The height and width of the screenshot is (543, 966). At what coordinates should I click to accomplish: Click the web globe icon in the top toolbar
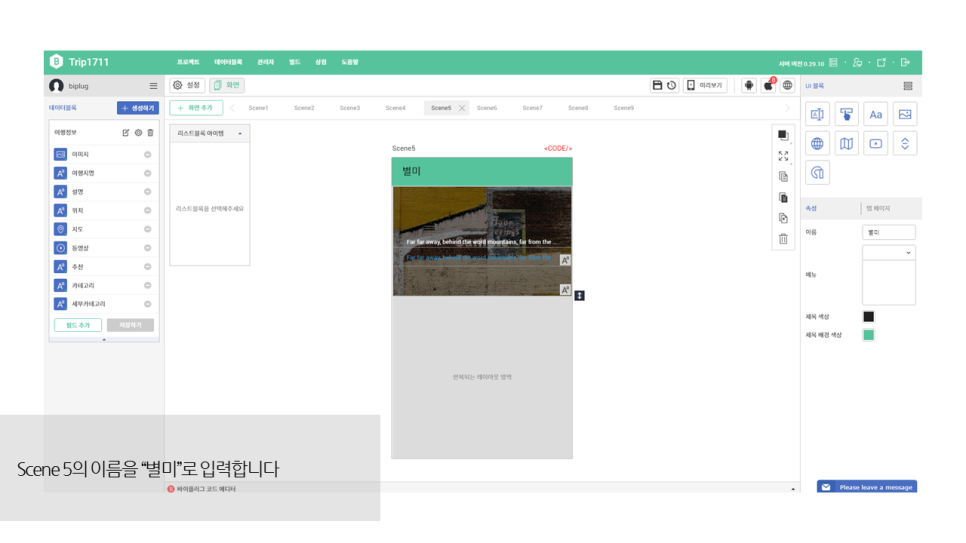tap(787, 85)
